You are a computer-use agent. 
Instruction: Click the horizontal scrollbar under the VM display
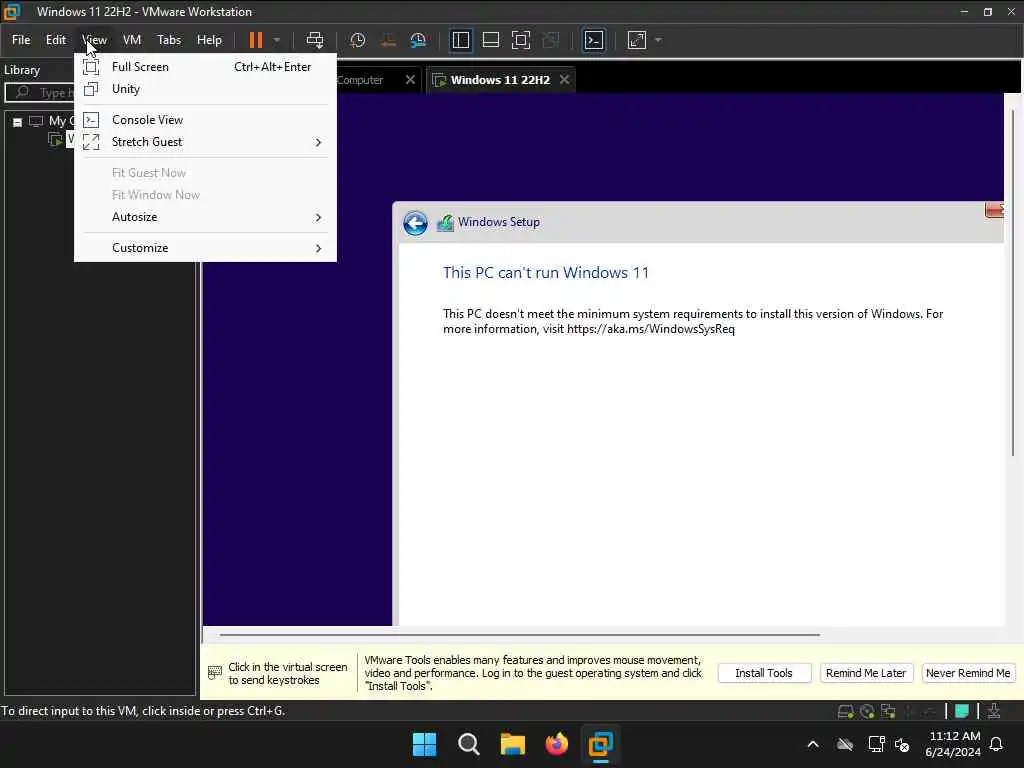point(520,634)
